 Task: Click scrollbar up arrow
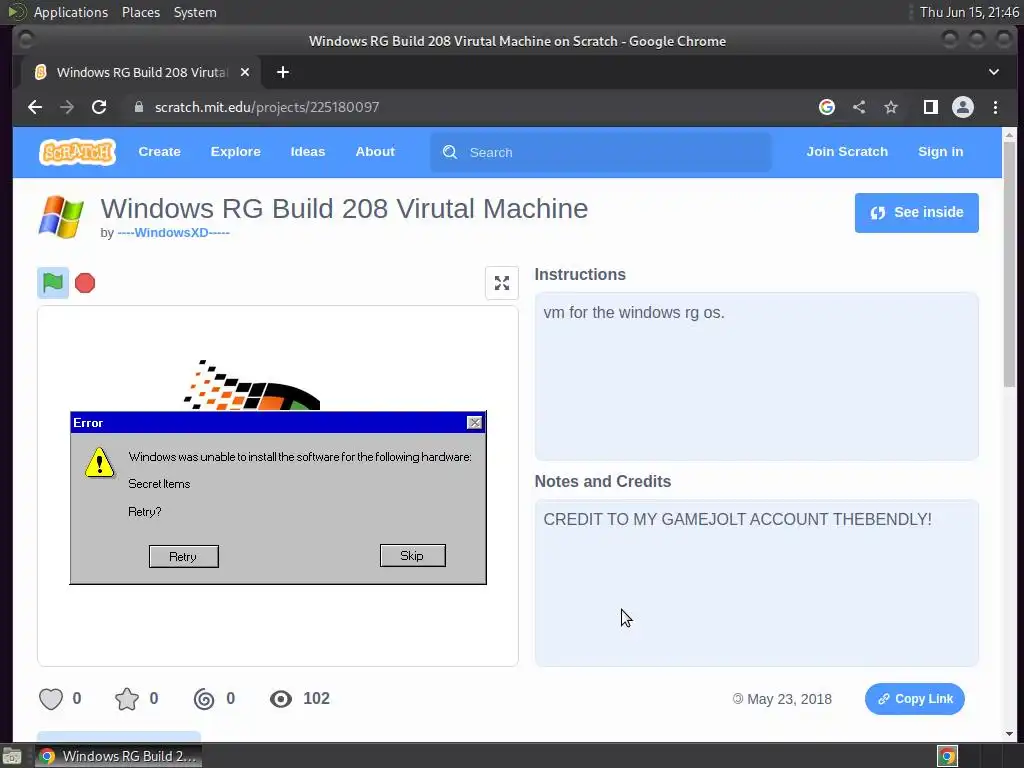(1009, 135)
